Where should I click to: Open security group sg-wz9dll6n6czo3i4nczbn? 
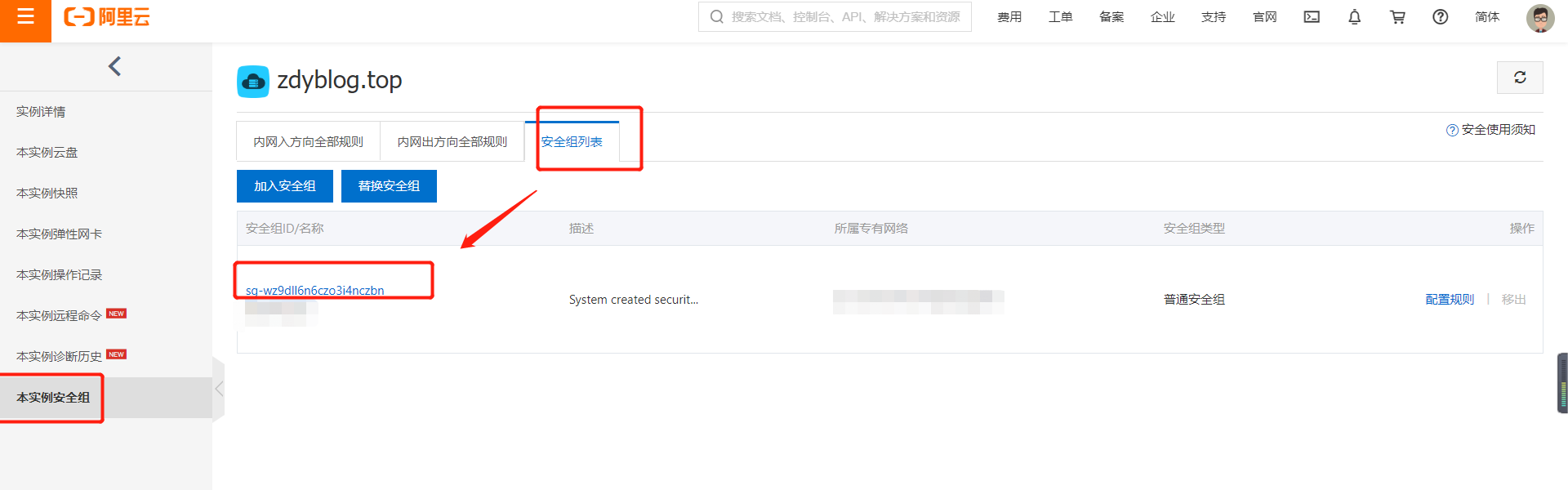tap(315, 291)
